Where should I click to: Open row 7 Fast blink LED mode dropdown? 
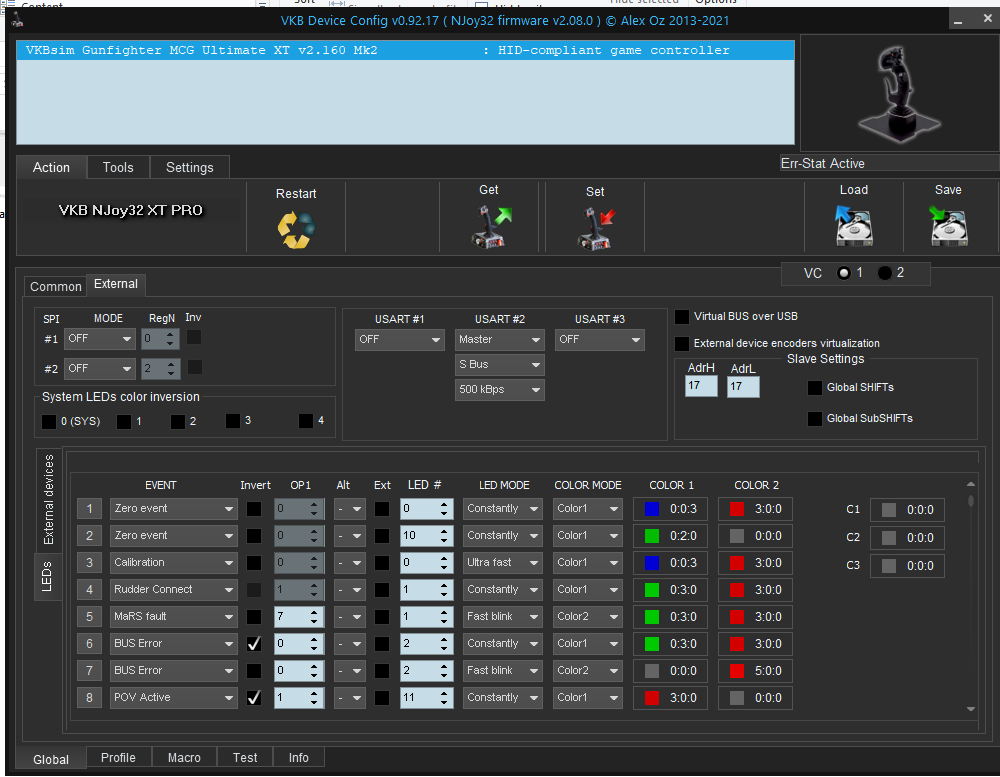503,670
